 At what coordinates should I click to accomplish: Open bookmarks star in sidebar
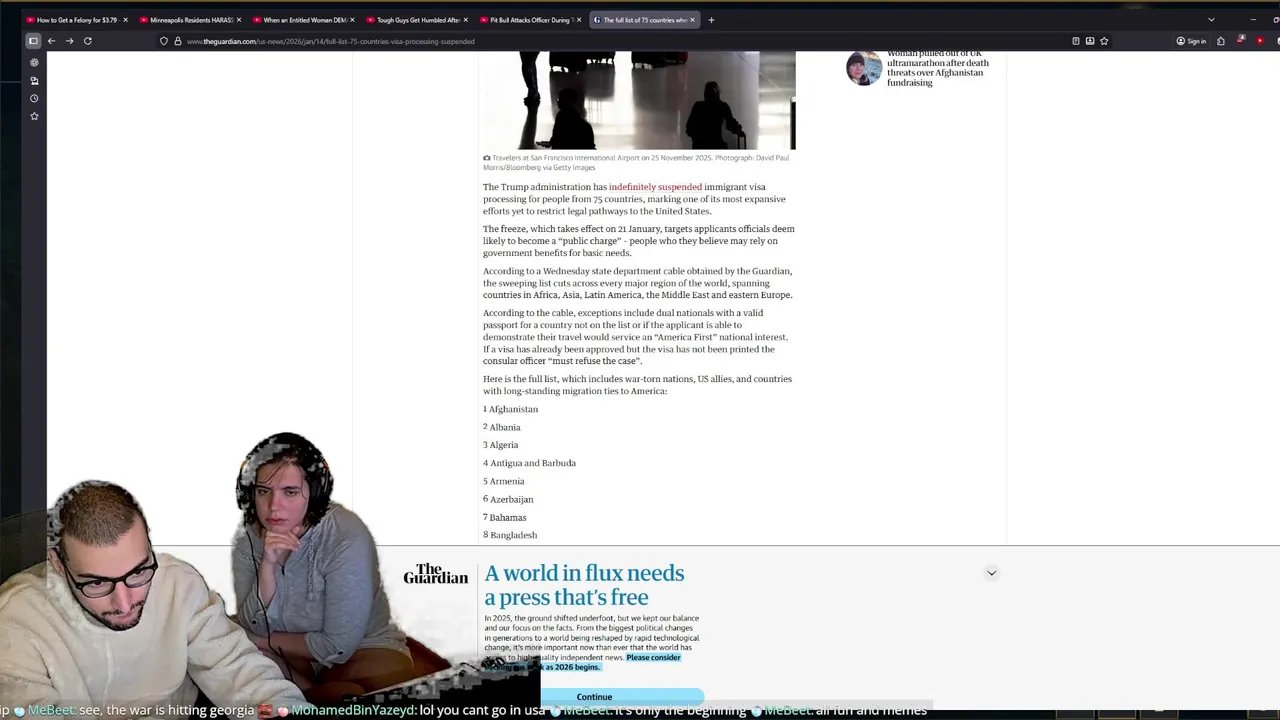34,116
